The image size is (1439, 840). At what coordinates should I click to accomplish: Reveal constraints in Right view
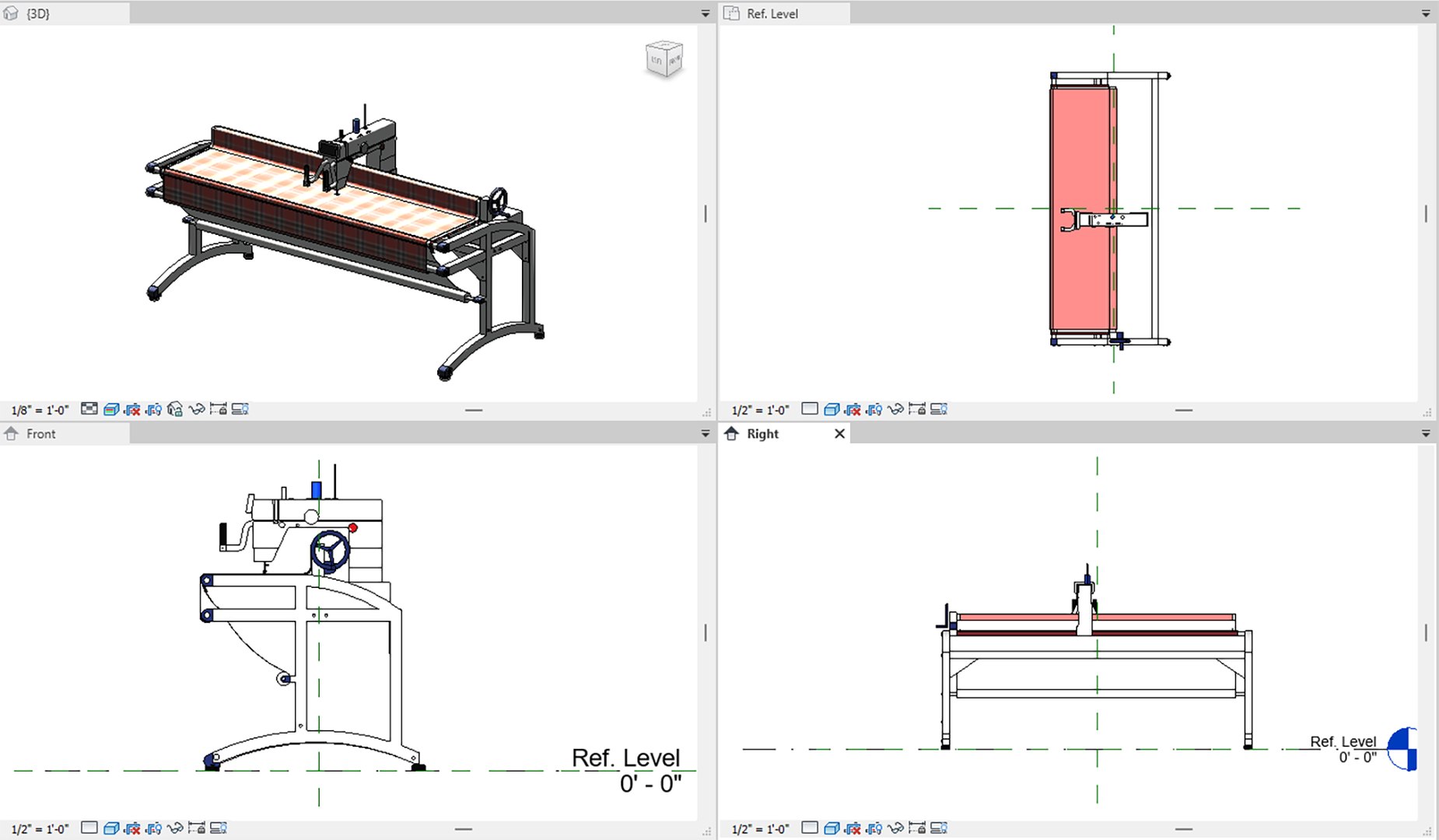[x=917, y=828]
